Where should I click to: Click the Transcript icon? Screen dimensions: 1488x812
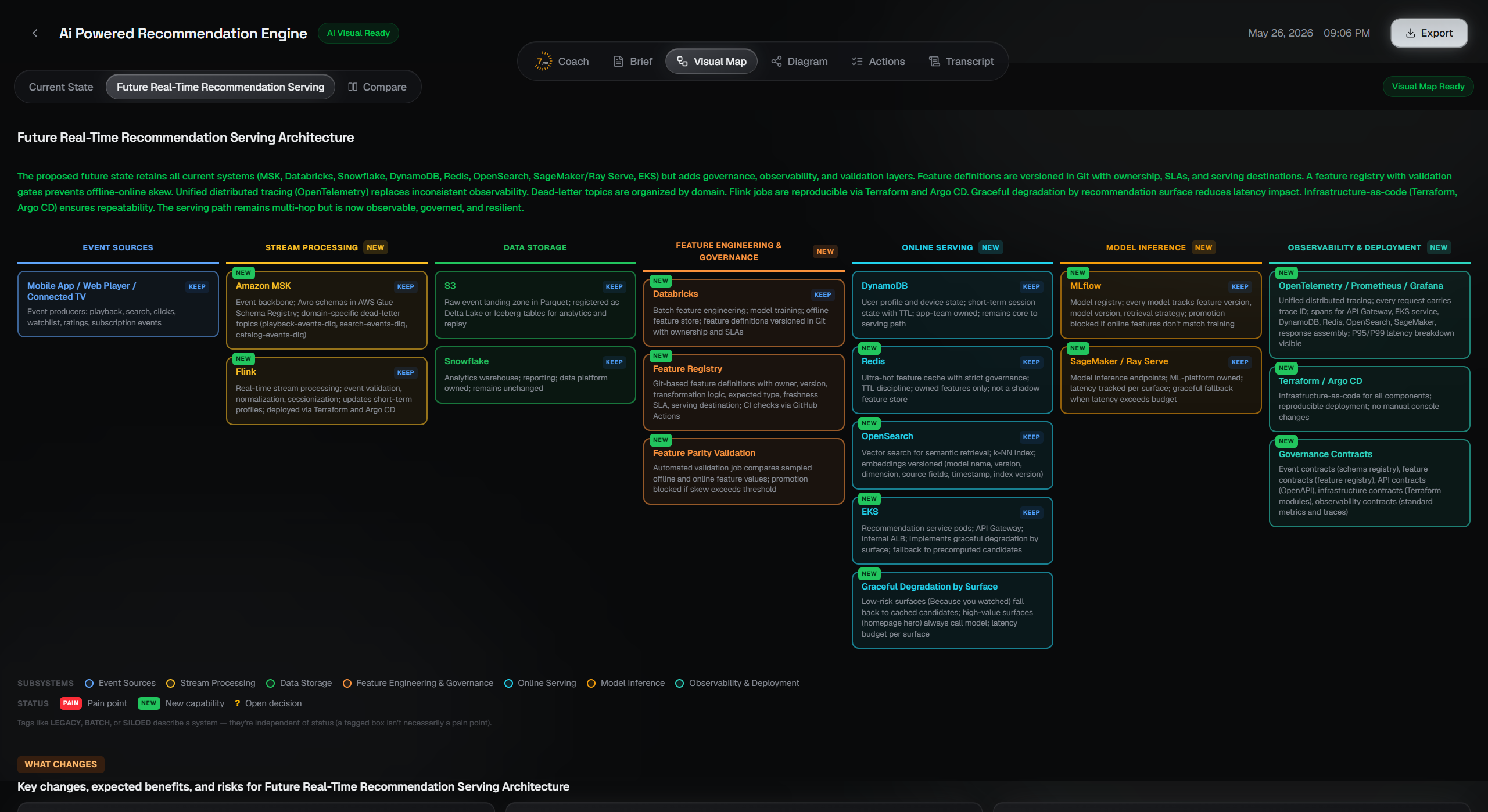pyautogui.click(x=934, y=62)
